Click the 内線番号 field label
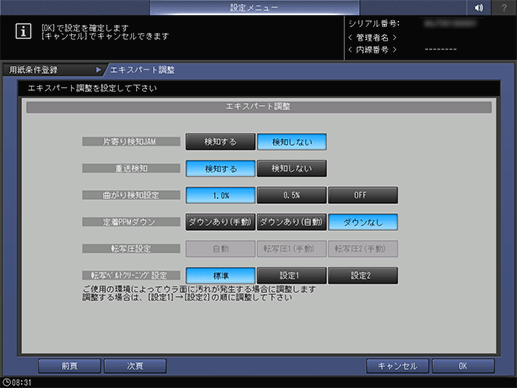 point(372,50)
